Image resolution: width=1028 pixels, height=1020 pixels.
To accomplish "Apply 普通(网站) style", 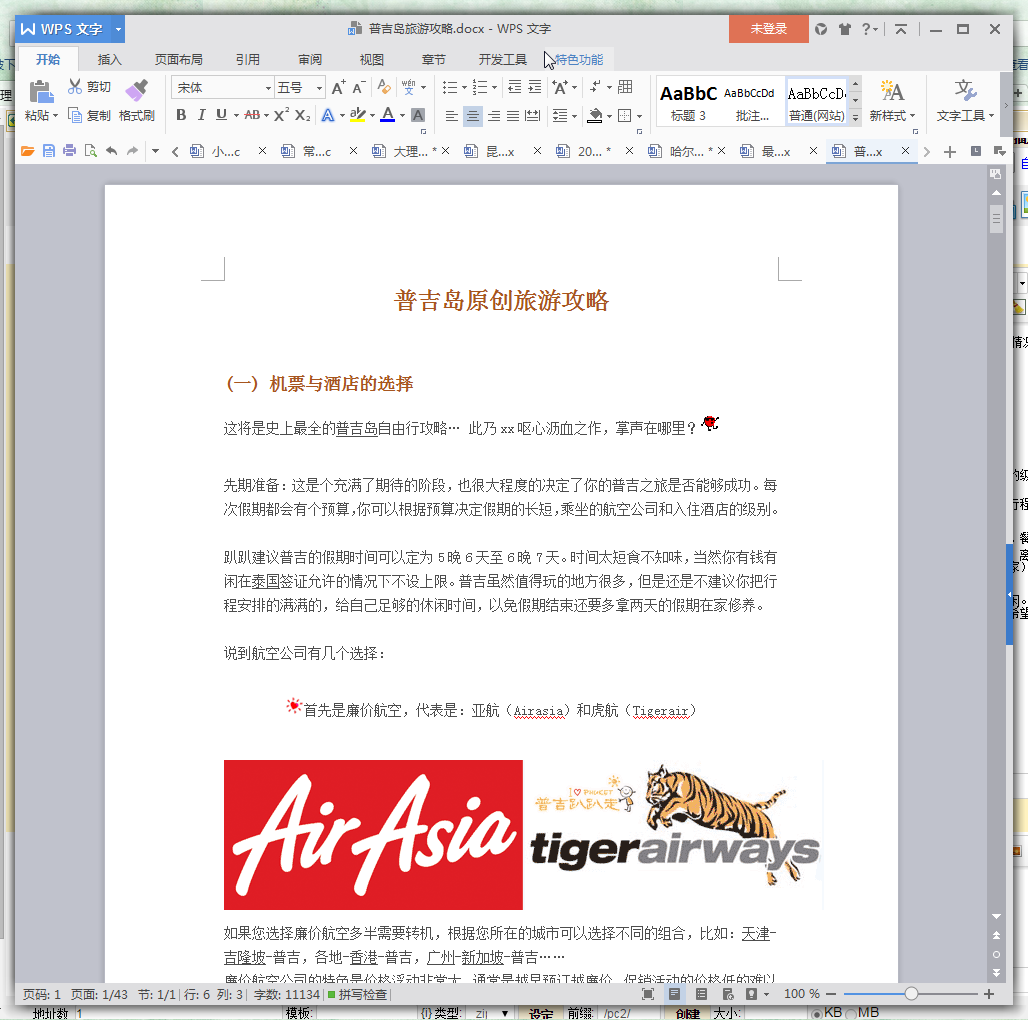I will pos(816,102).
